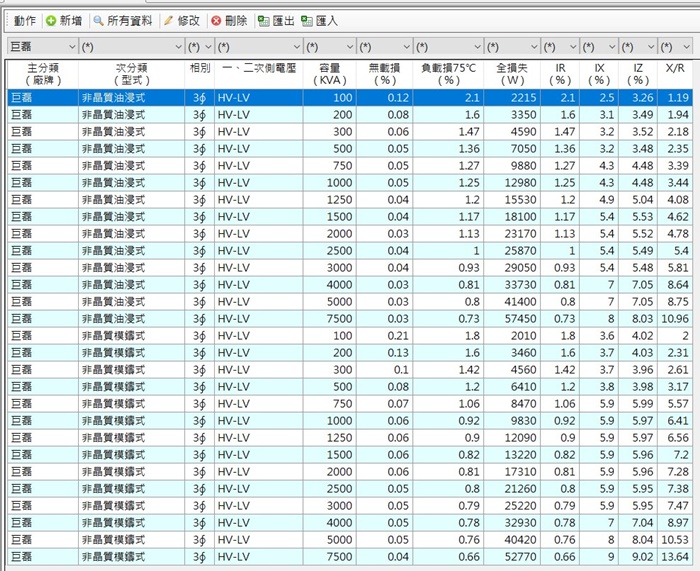Click the X/R column header
This screenshot has width=700, height=571.
675,74
